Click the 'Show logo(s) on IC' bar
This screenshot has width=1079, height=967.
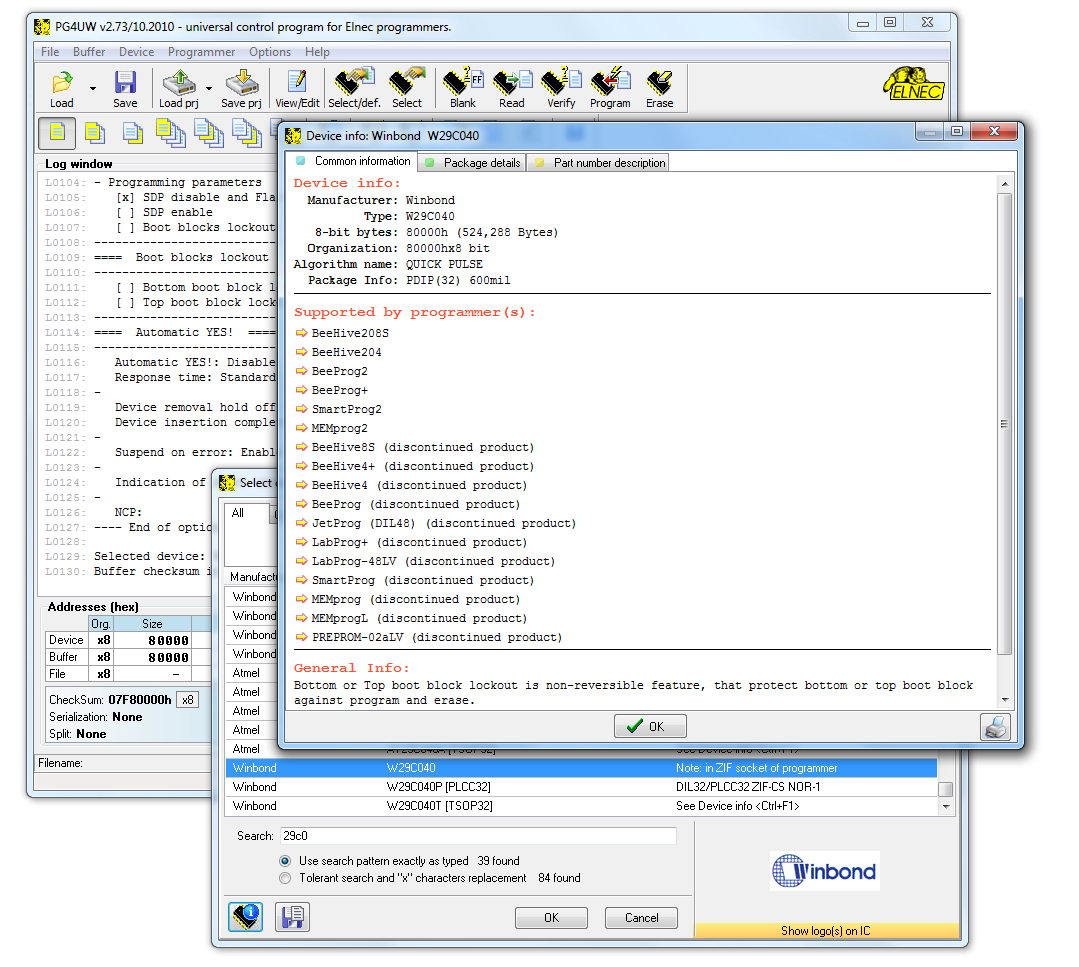pyautogui.click(x=826, y=931)
